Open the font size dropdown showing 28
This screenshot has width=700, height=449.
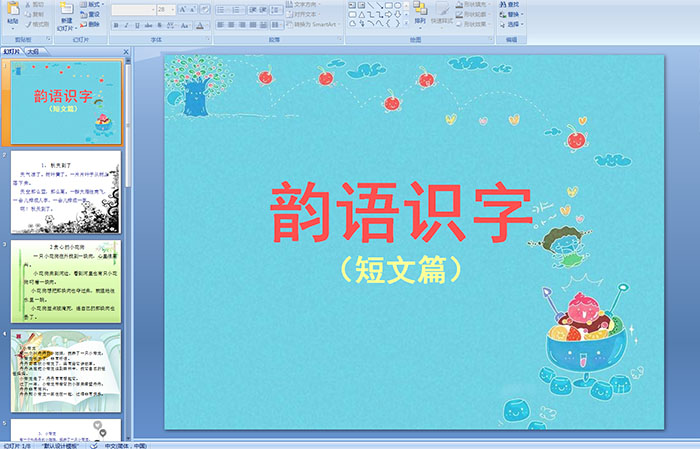[166, 10]
